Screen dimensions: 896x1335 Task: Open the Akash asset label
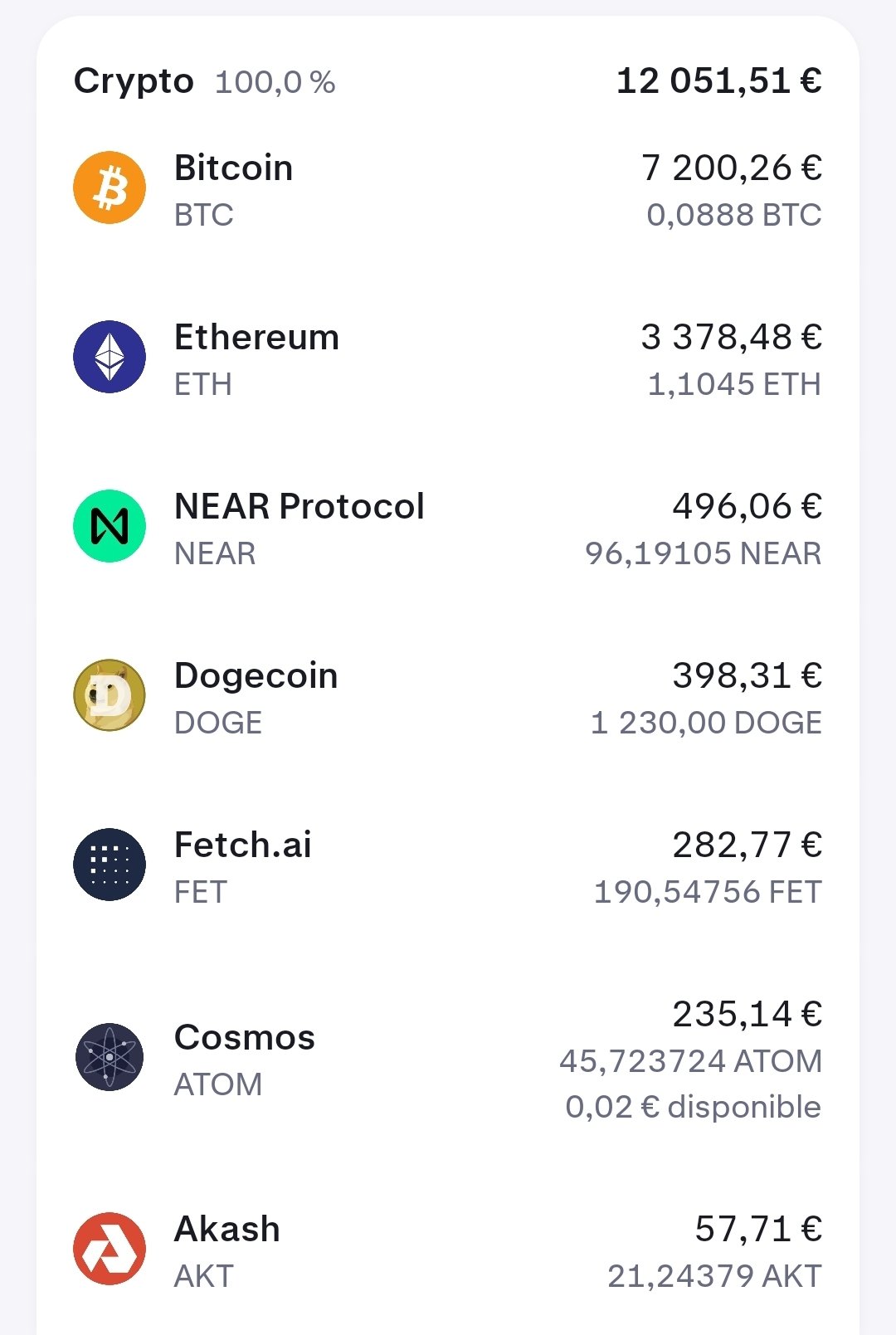pyautogui.click(x=227, y=1229)
